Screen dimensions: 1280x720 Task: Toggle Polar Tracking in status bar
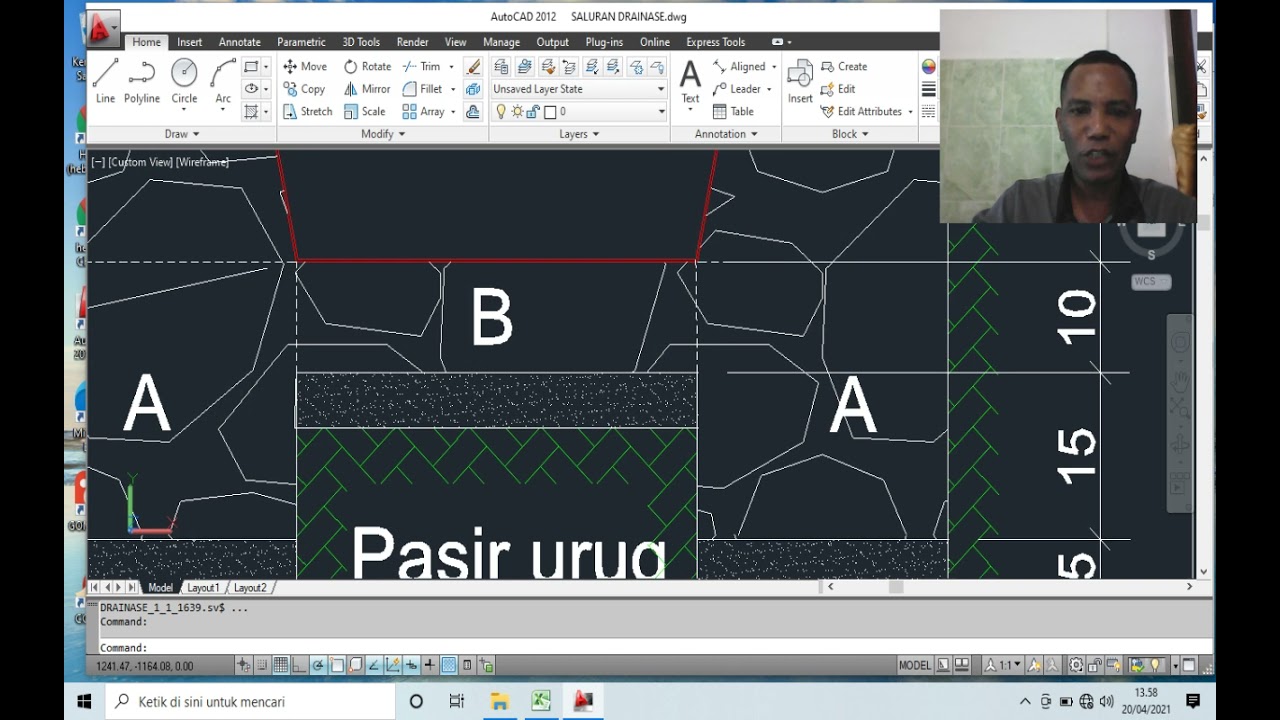pyautogui.click(x=319, y=665)
